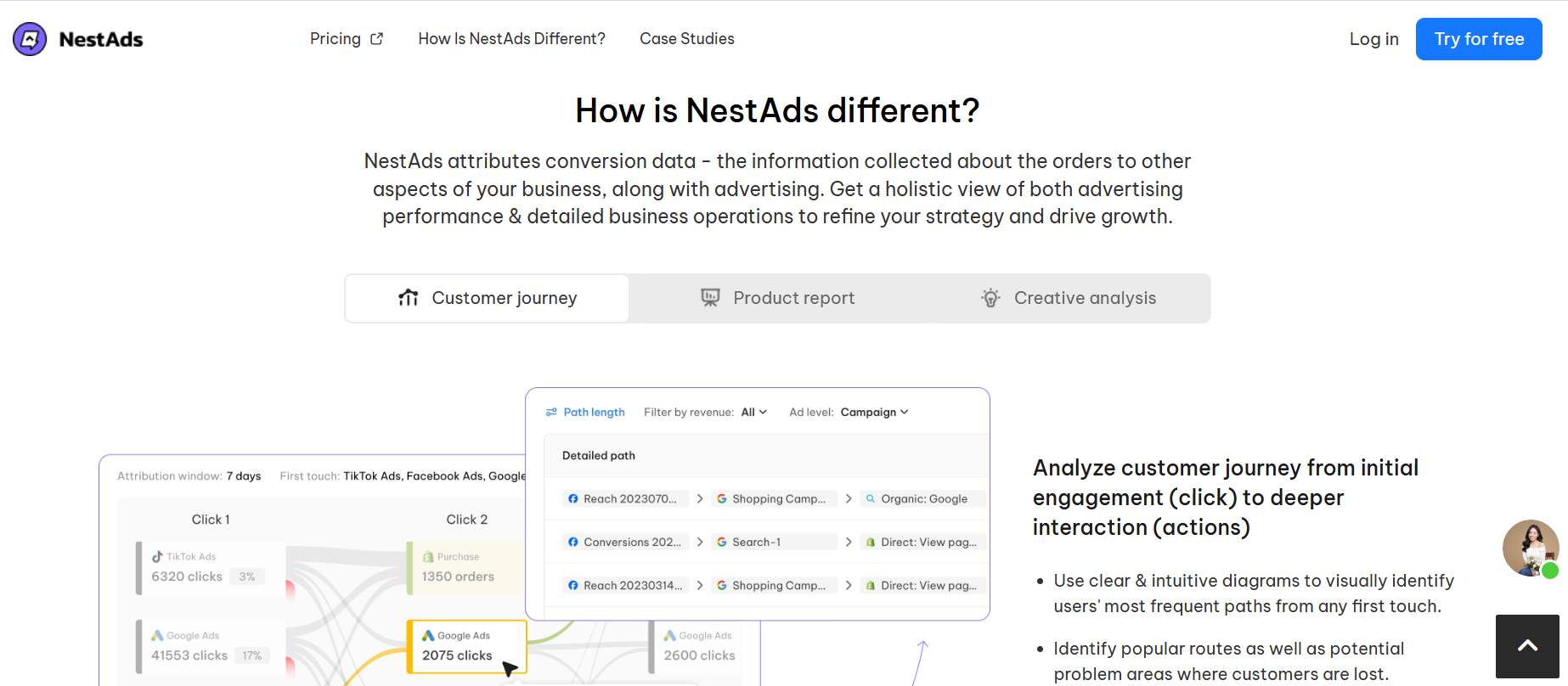Click the chevron after Search-1
The image size is (1568, 686).
[x=849, y=542]
